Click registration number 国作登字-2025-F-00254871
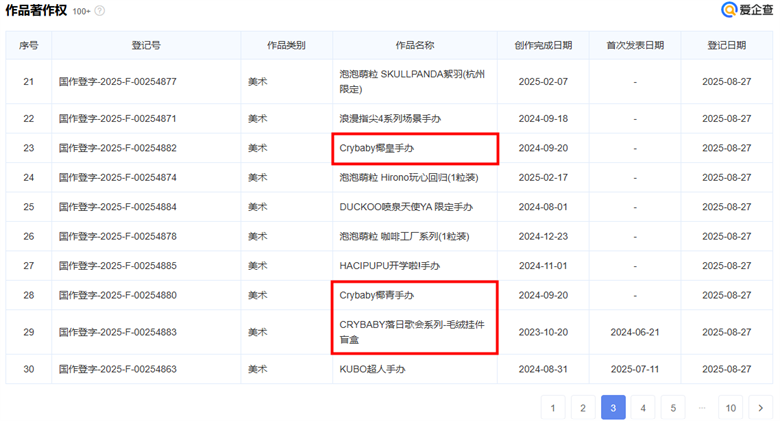Image resolution: width=780 pixels, height=421 pixels. [x=117, y=118]
